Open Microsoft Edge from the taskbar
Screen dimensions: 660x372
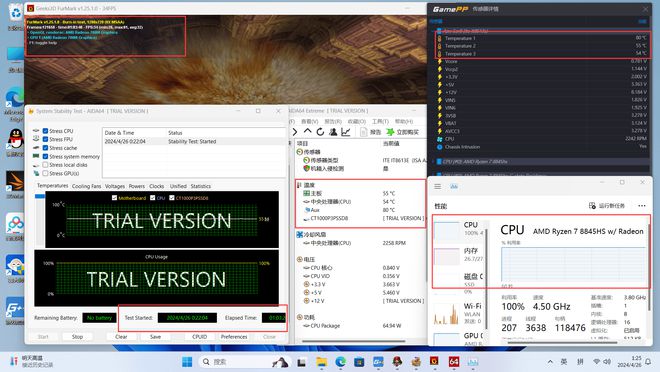[x=341, y=361]
